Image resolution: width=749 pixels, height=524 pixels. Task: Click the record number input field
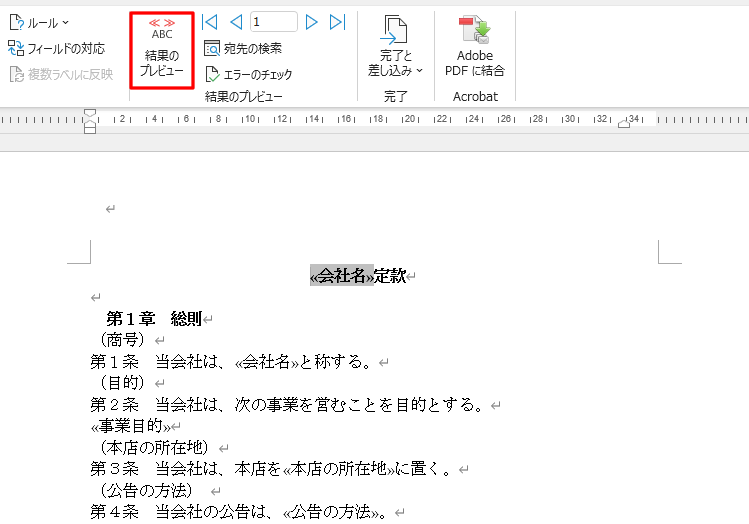[274, 22]
